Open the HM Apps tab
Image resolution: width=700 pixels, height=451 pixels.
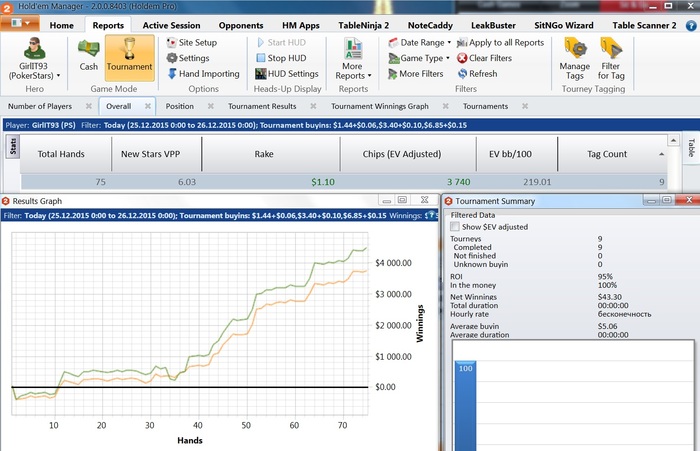pos(301,25)
